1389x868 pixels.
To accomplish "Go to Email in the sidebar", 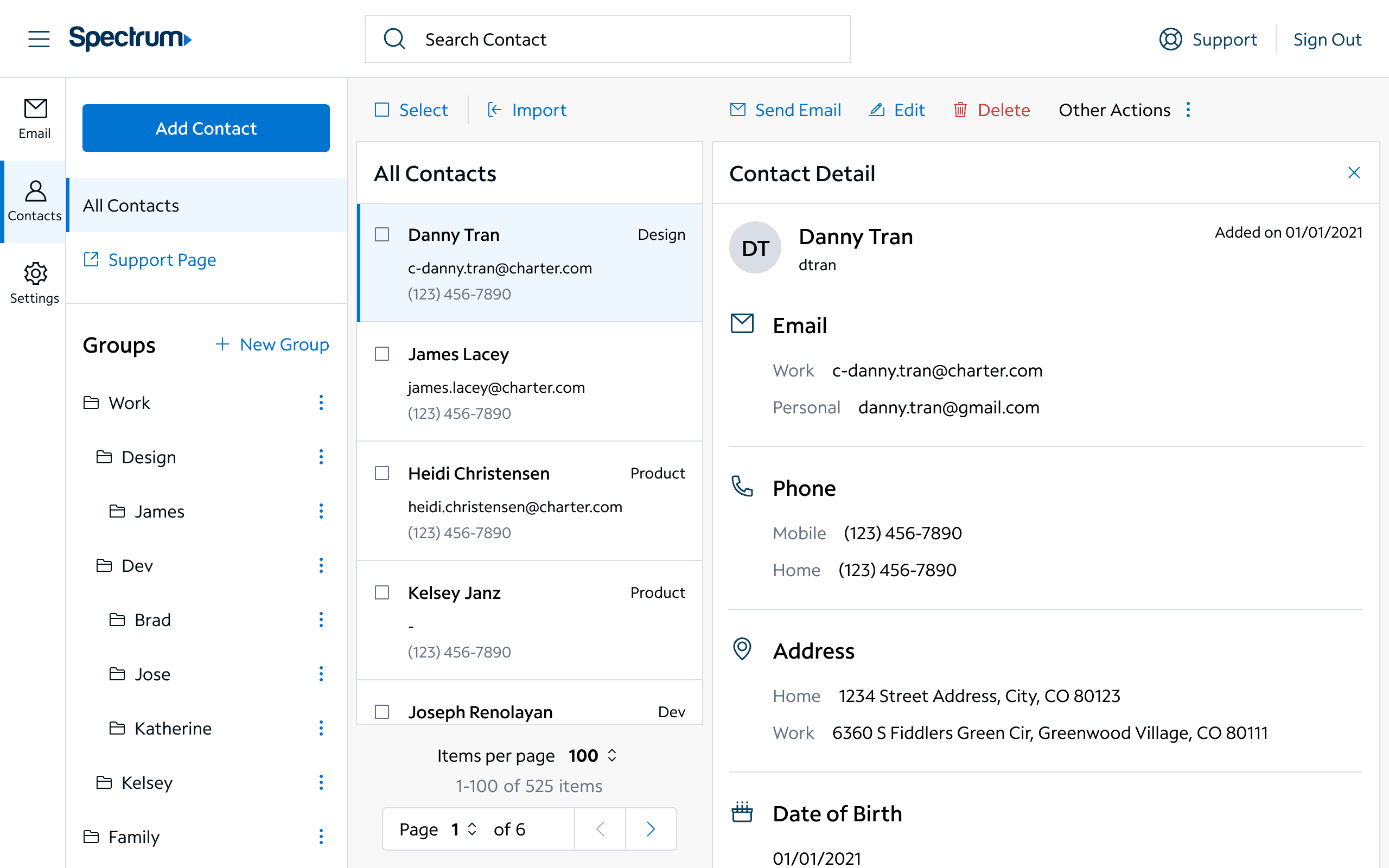I will tap(34, 119).
